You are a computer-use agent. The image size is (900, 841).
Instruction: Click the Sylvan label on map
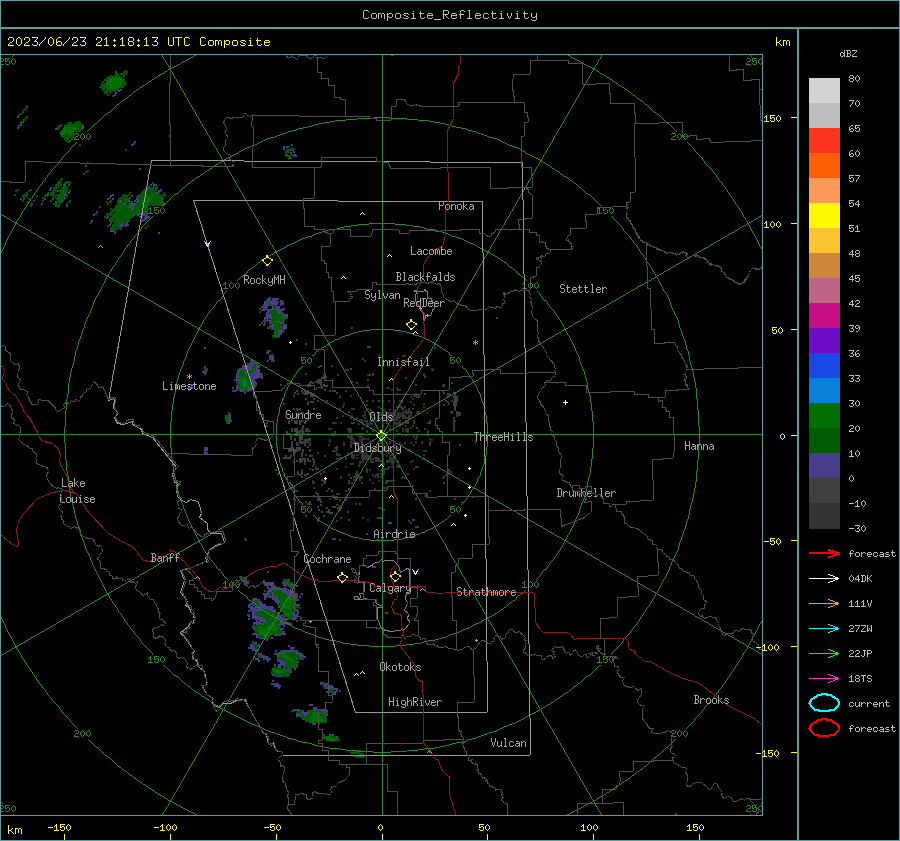point(382,295)
